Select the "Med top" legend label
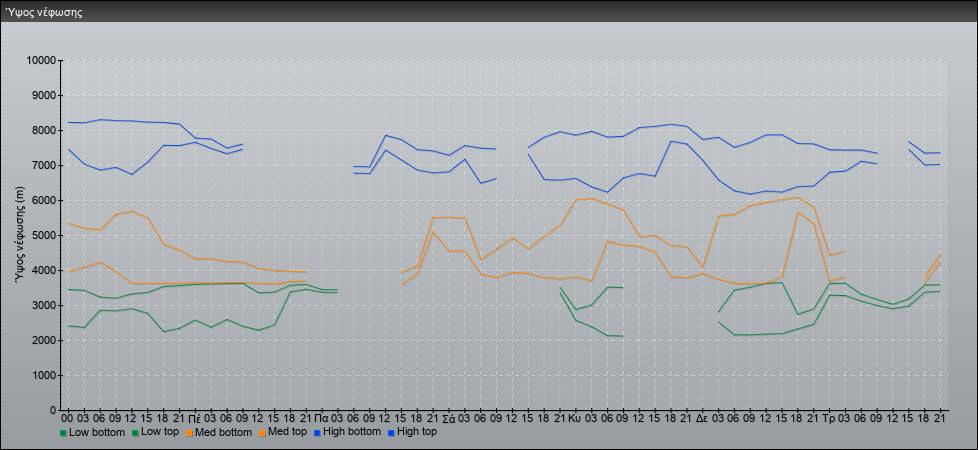This screenshot has height=450, width=978. 288,431
